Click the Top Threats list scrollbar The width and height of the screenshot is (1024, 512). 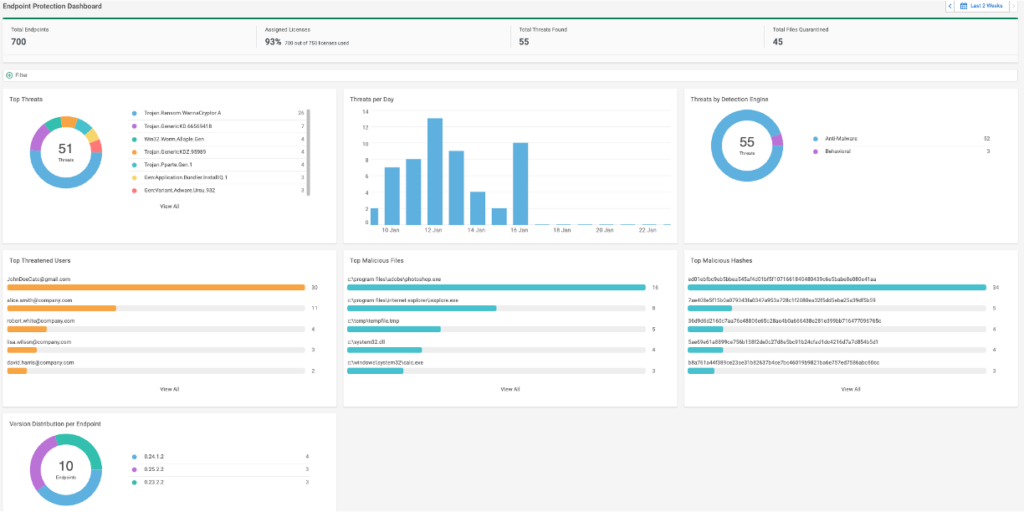(309, 150)
